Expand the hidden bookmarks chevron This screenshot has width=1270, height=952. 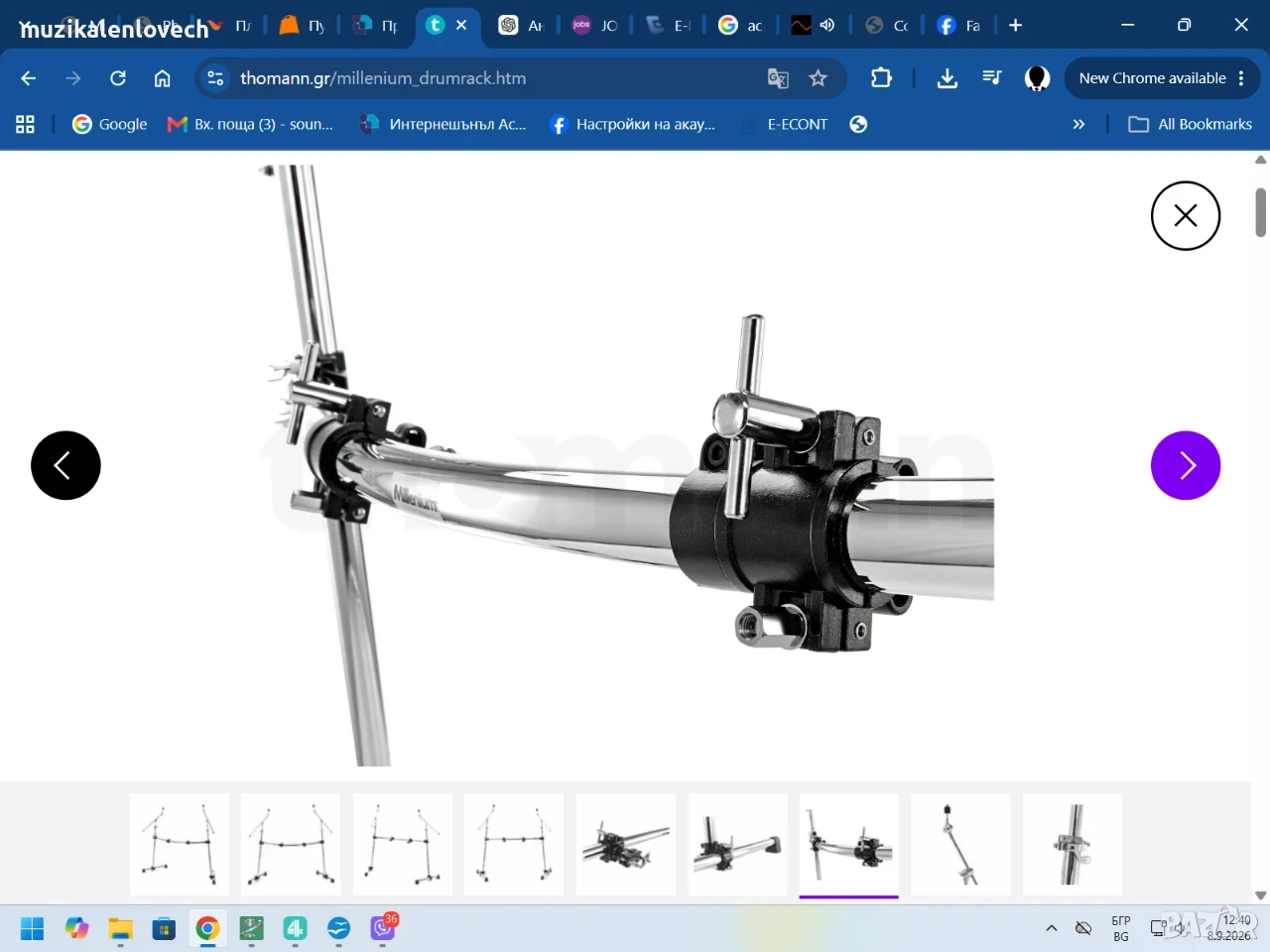coord(1079,124)
